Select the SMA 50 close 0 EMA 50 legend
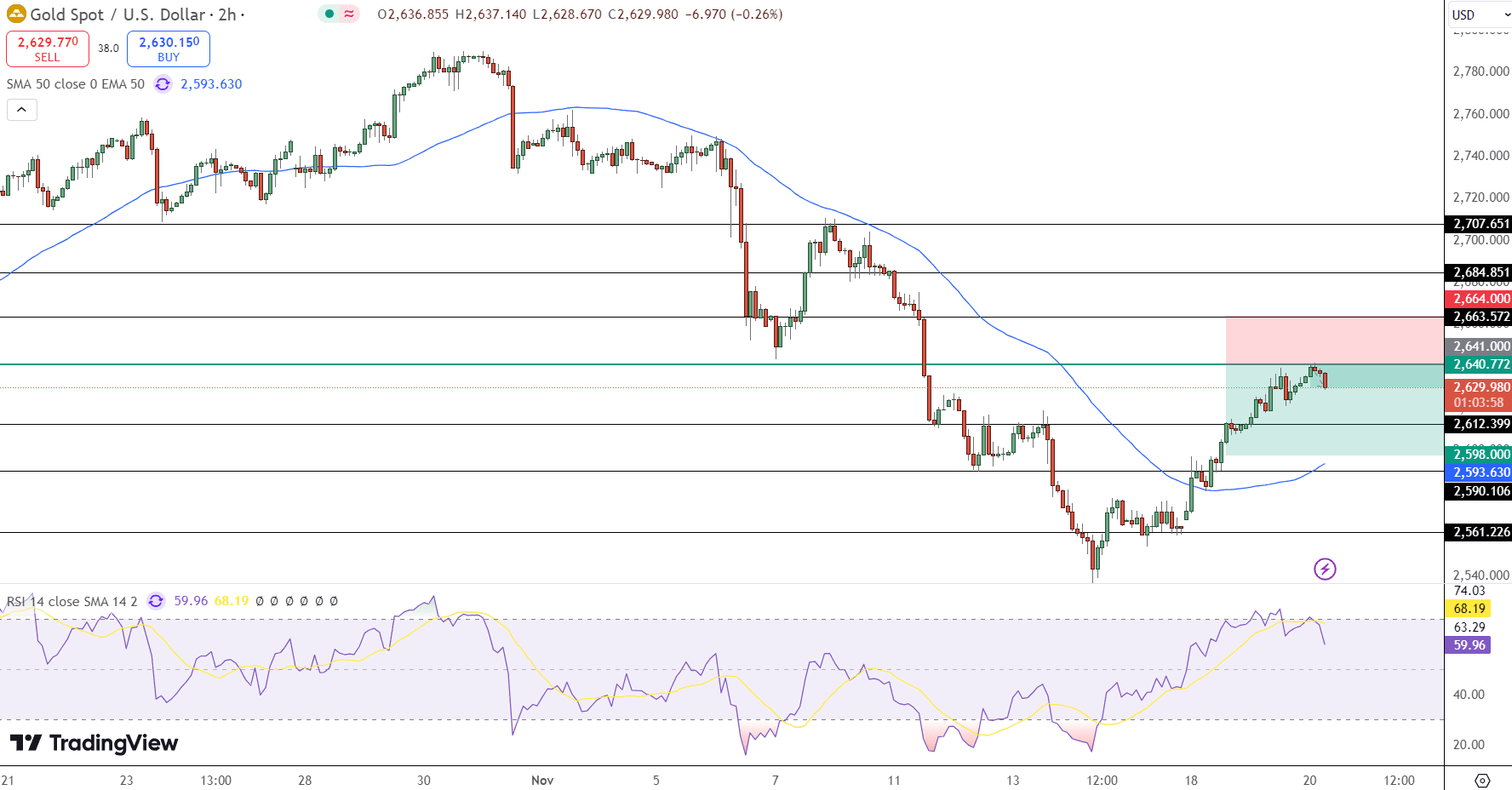Viewport: 1512px width, 790px height. click(76, 84)
